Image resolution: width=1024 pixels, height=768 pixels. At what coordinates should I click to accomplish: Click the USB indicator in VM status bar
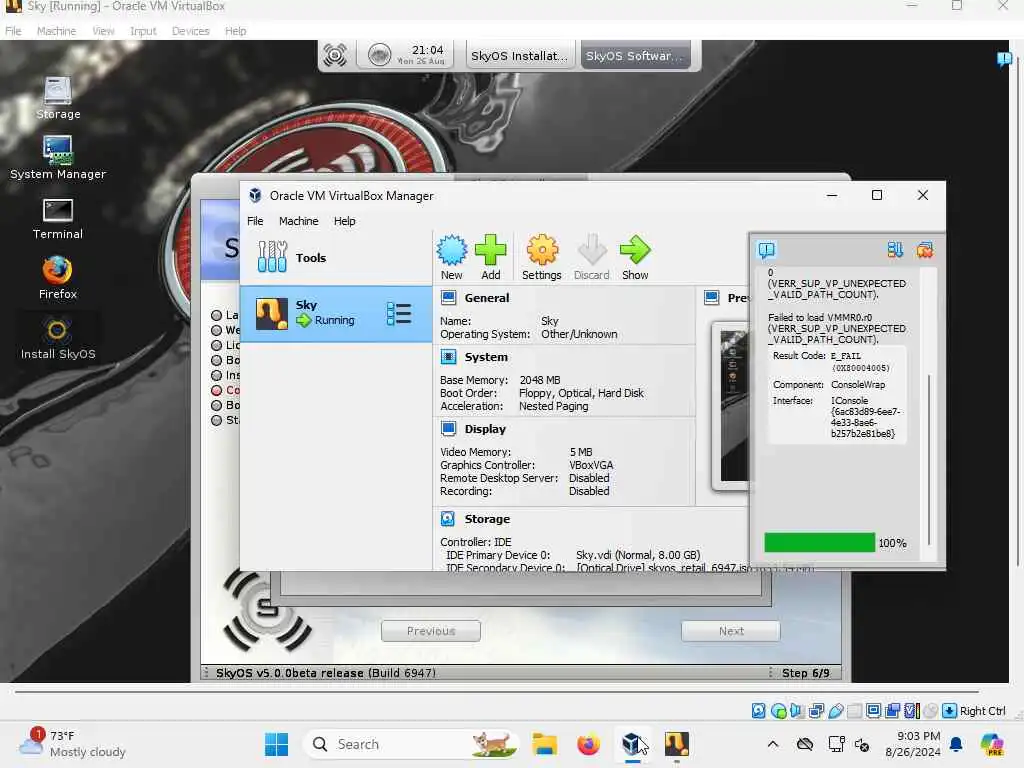coord(835,711)
